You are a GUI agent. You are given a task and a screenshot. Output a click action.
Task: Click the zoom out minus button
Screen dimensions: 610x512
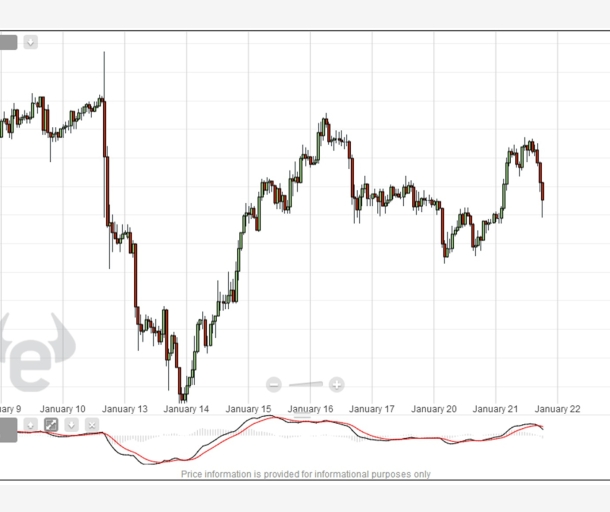pos(273,385)
